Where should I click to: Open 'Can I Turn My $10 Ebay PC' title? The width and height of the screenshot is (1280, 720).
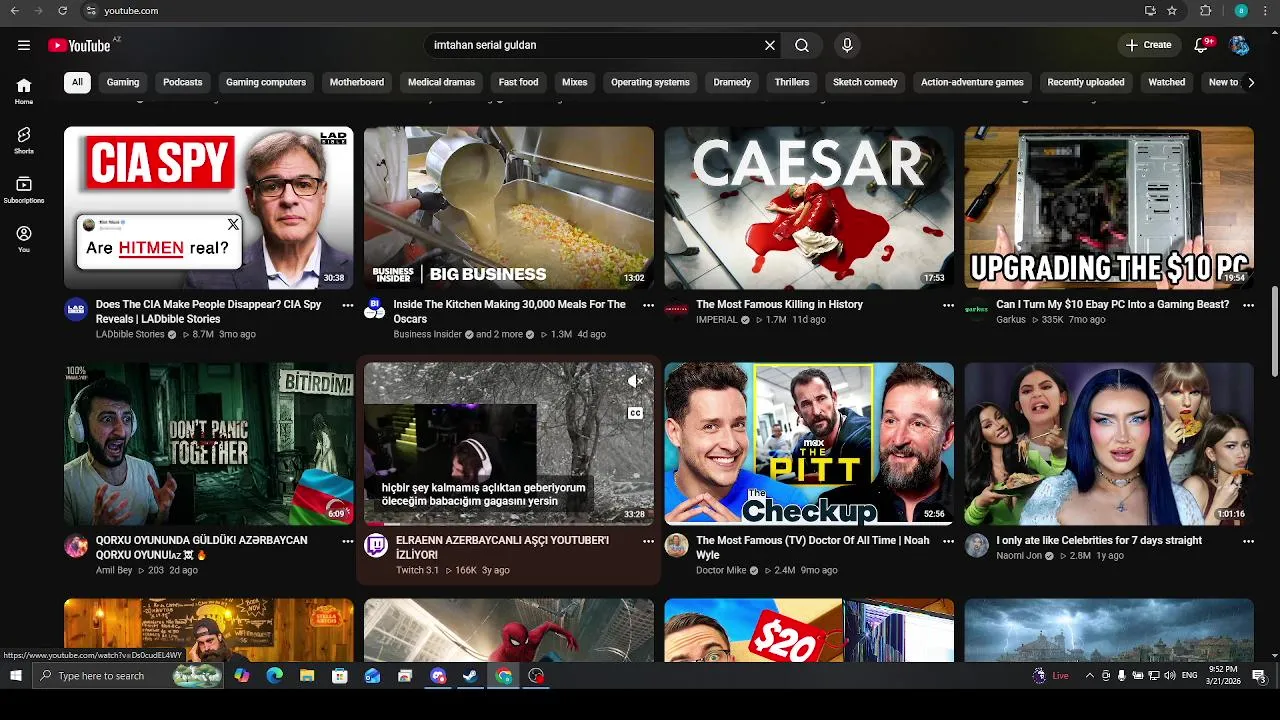pos(1112,305)
